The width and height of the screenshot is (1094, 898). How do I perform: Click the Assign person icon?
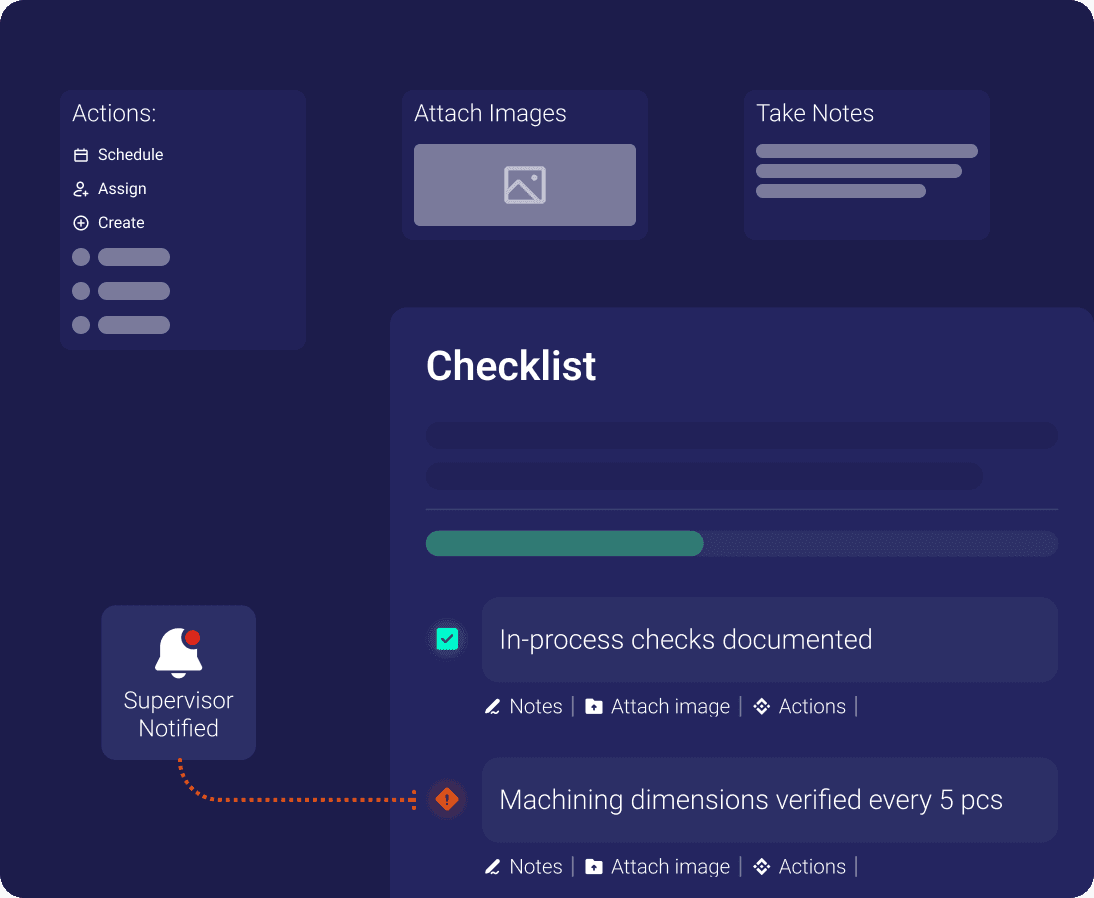point(81,189)
